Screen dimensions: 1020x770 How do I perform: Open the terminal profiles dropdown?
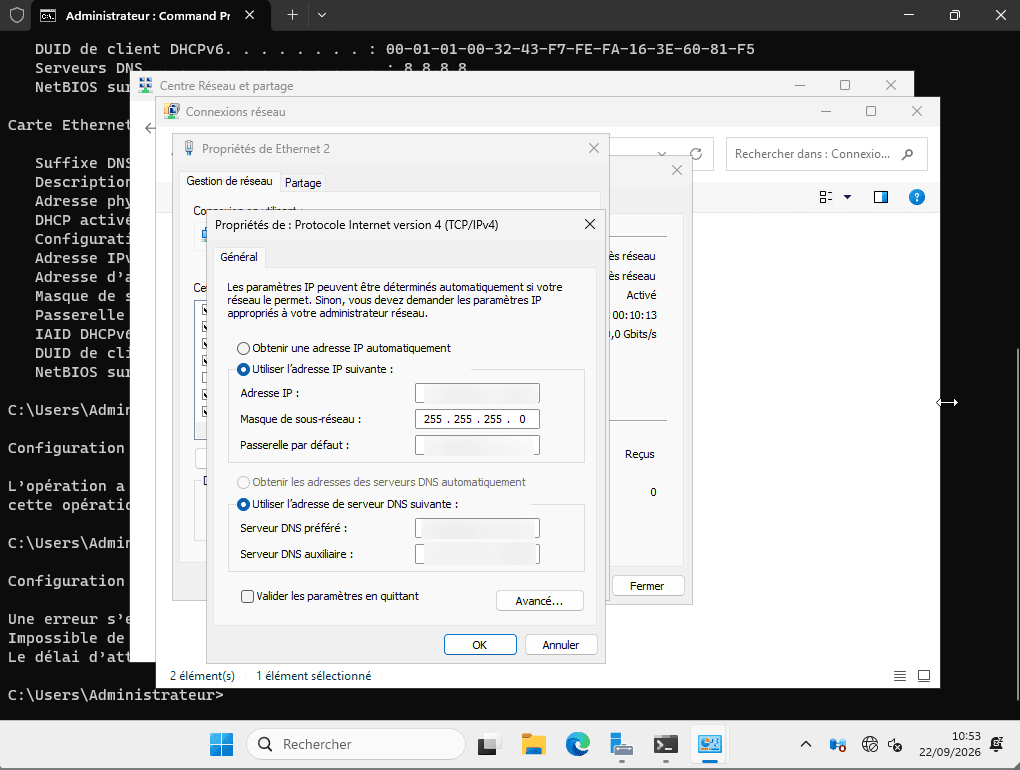322,15
